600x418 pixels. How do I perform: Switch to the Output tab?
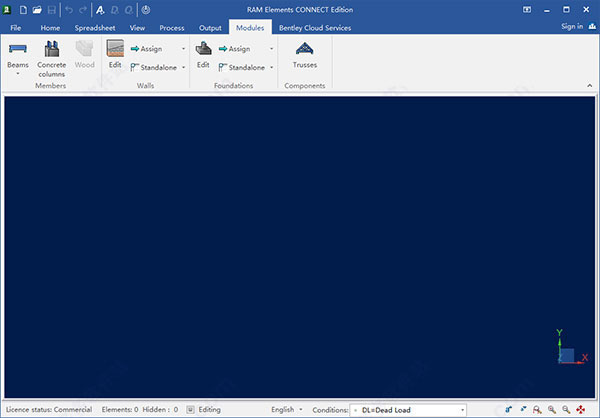pos(210,28)
